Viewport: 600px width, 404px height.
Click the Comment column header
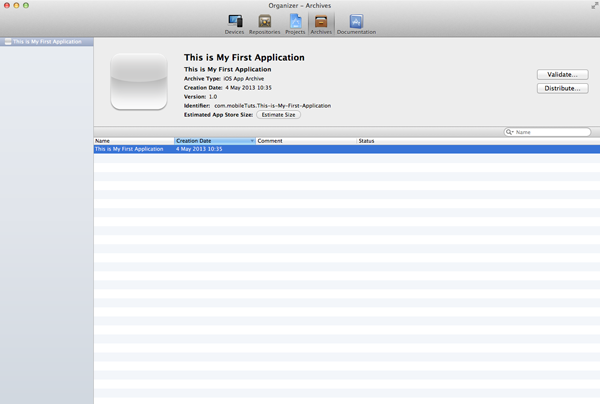click(305, 141)
